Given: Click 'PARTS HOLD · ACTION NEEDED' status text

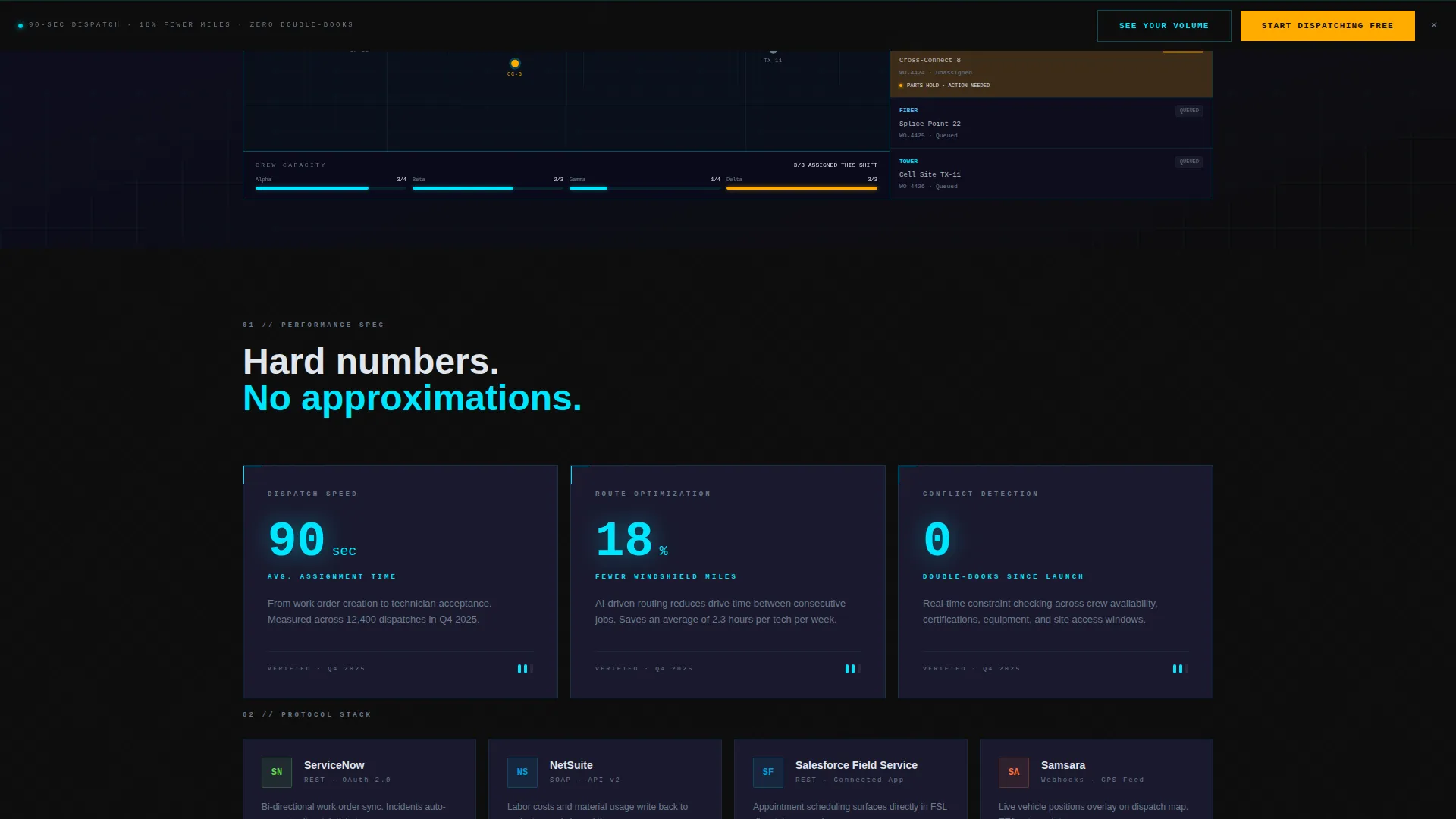Looking at the screenshot, I should click(x=948, y=86).
